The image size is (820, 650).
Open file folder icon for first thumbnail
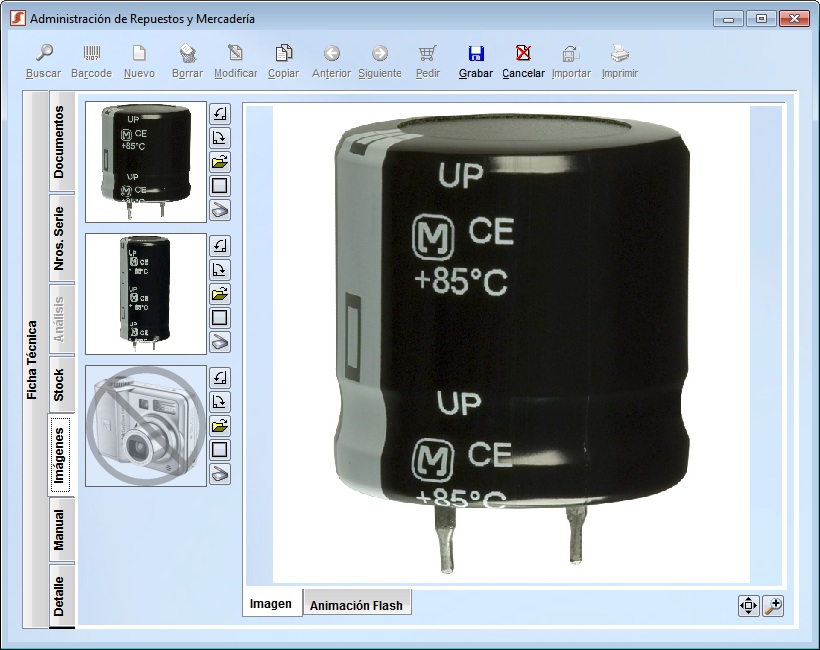(220, 161)
